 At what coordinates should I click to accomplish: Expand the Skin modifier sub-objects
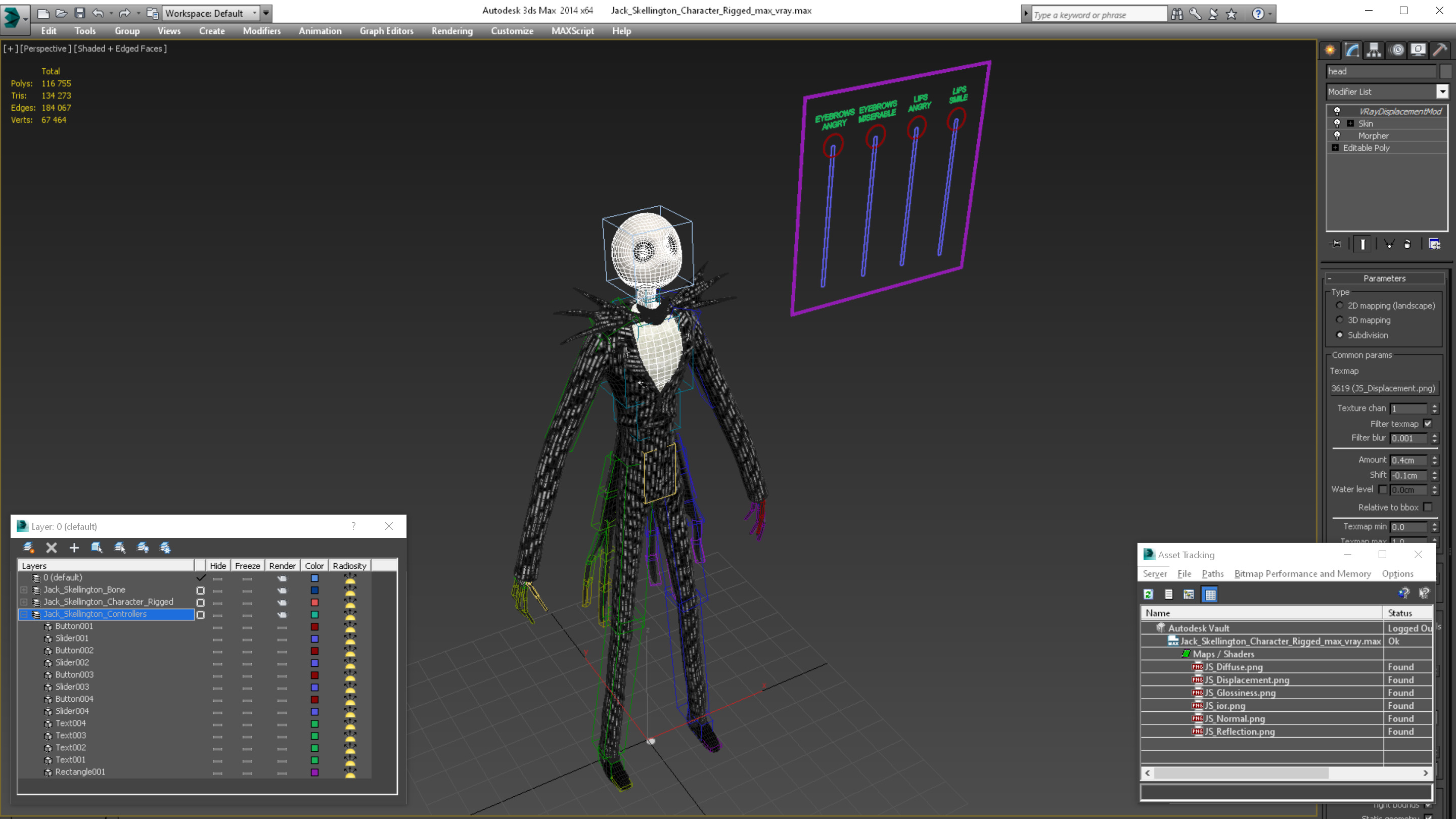tap(1350, 123)
